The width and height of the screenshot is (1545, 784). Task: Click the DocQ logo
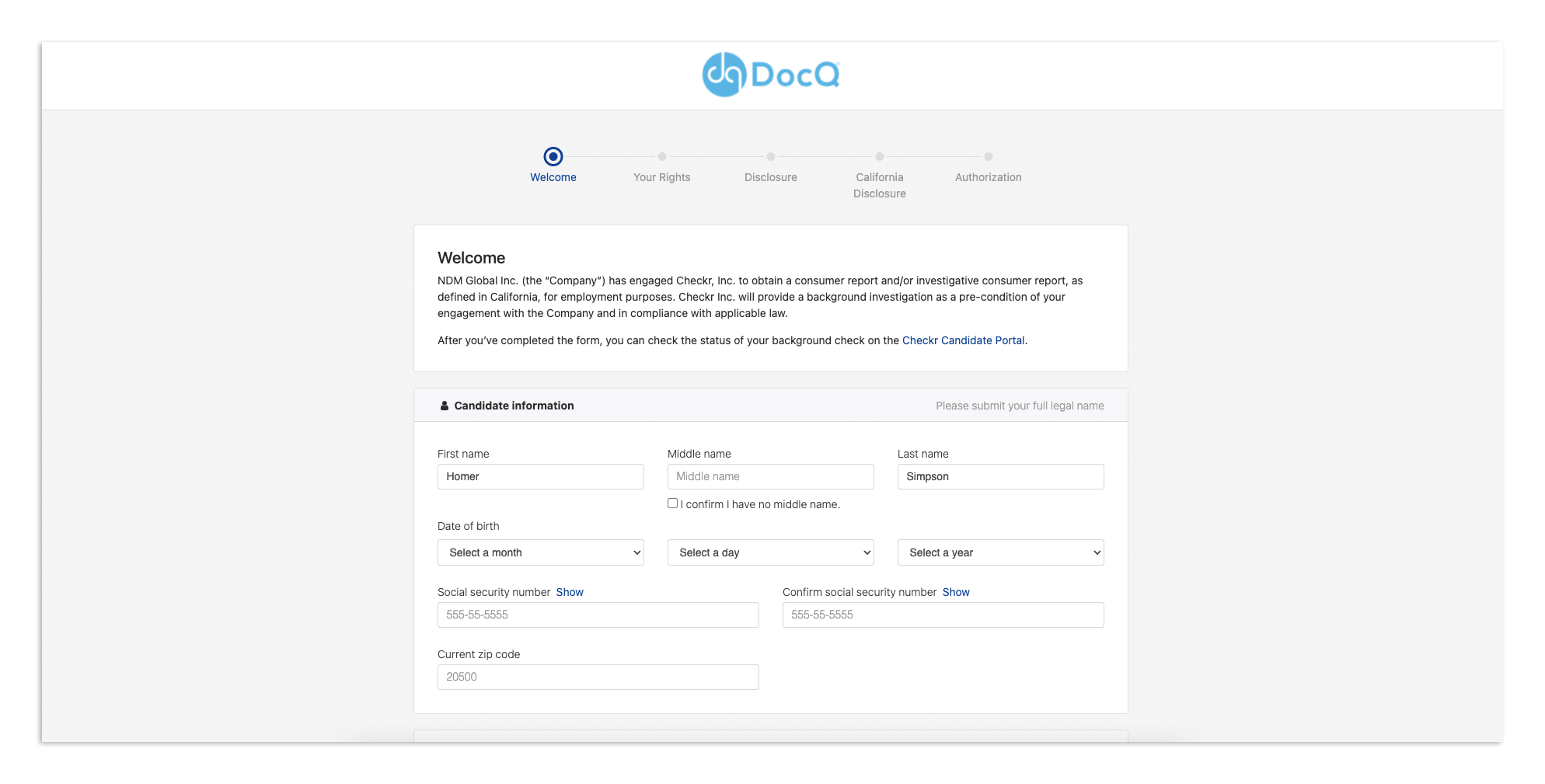coord(770,75)
